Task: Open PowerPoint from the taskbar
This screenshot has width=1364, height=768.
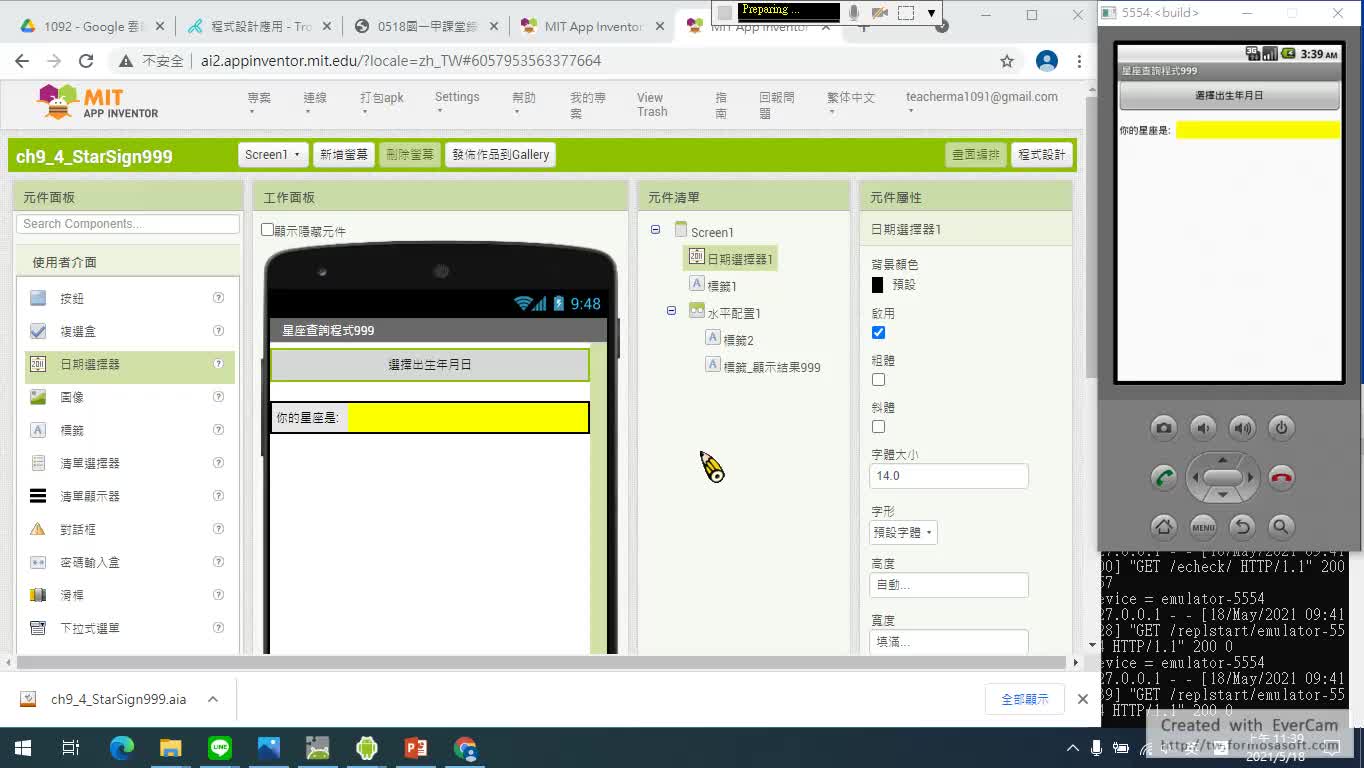Action: click(x=416, y=747)
